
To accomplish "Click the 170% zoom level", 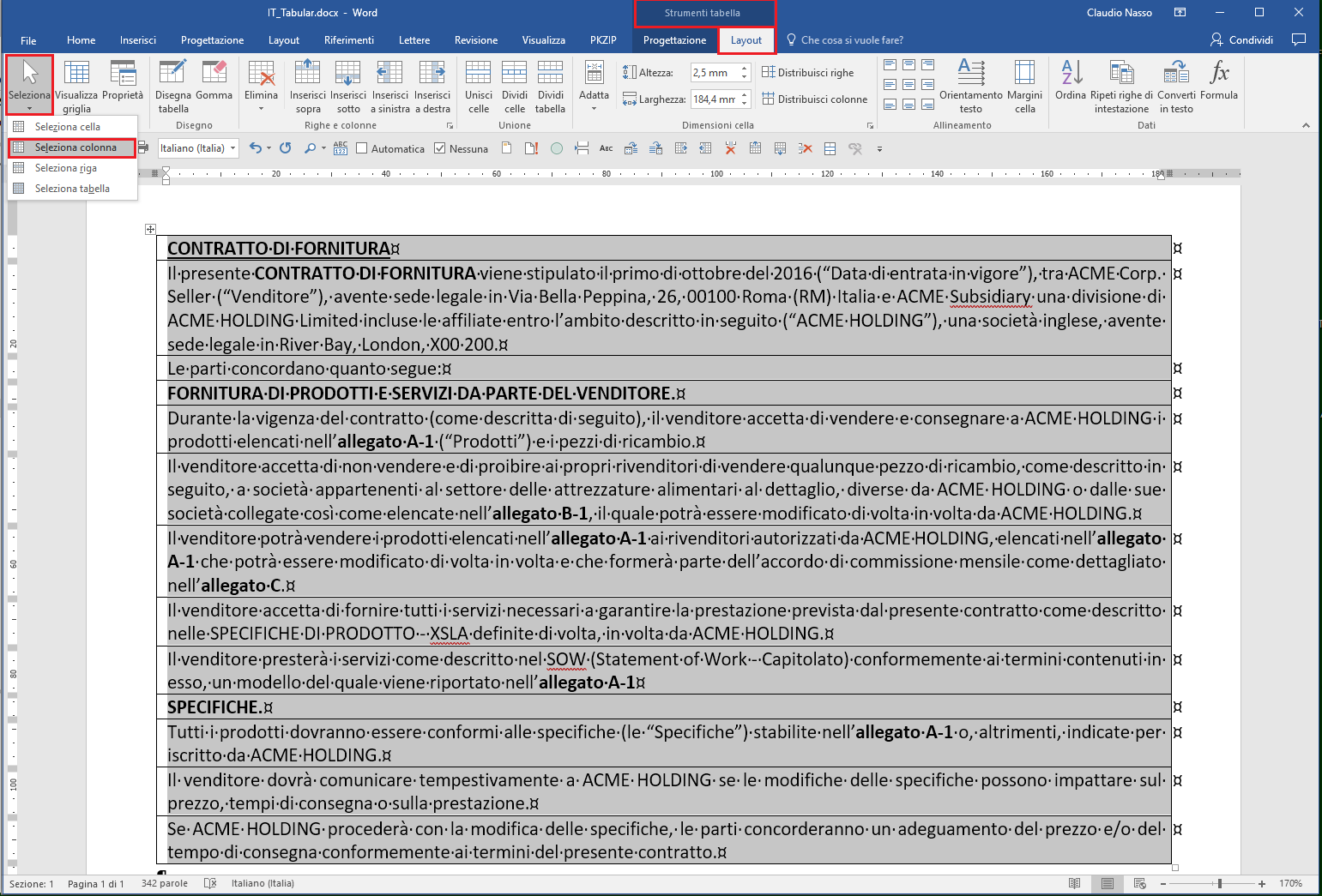I will [x=1290, y=883].
